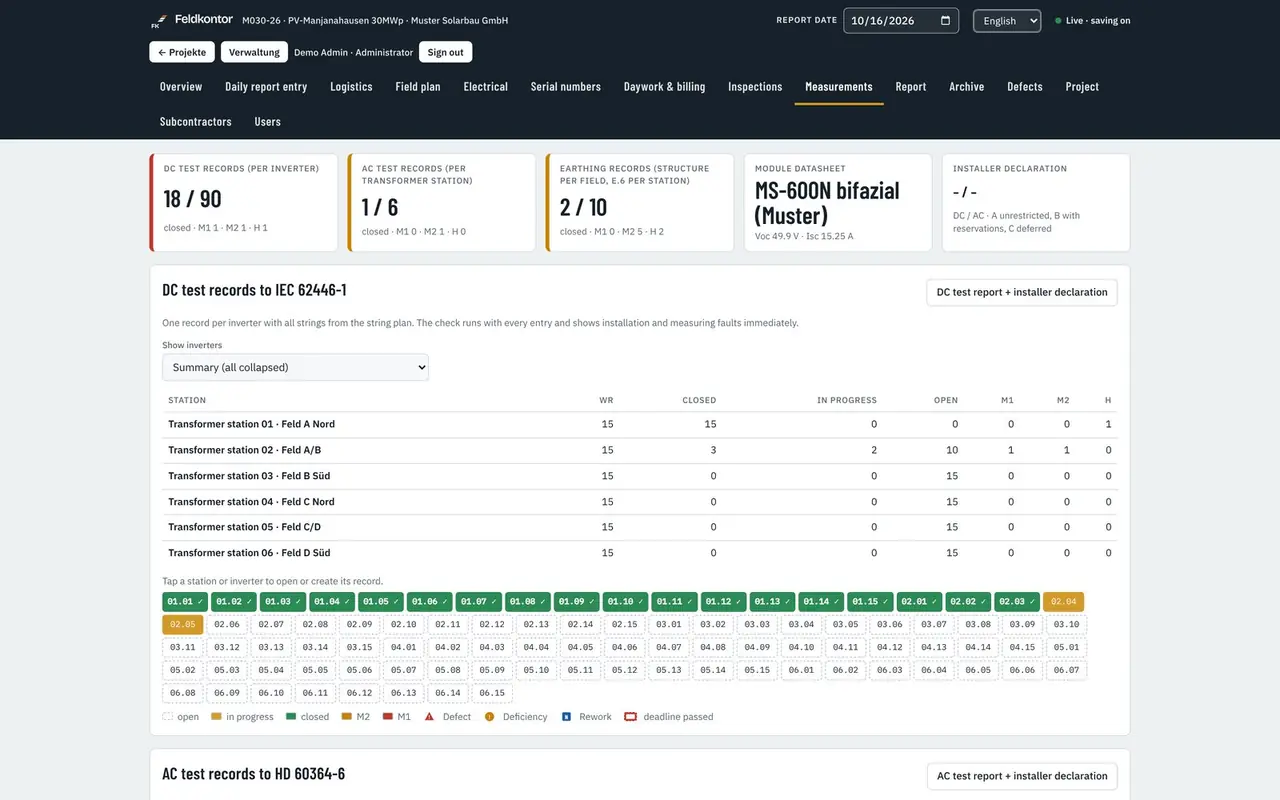Go to the Defects tab
Screen dimensions: 1280x800
click(1025, 87)
